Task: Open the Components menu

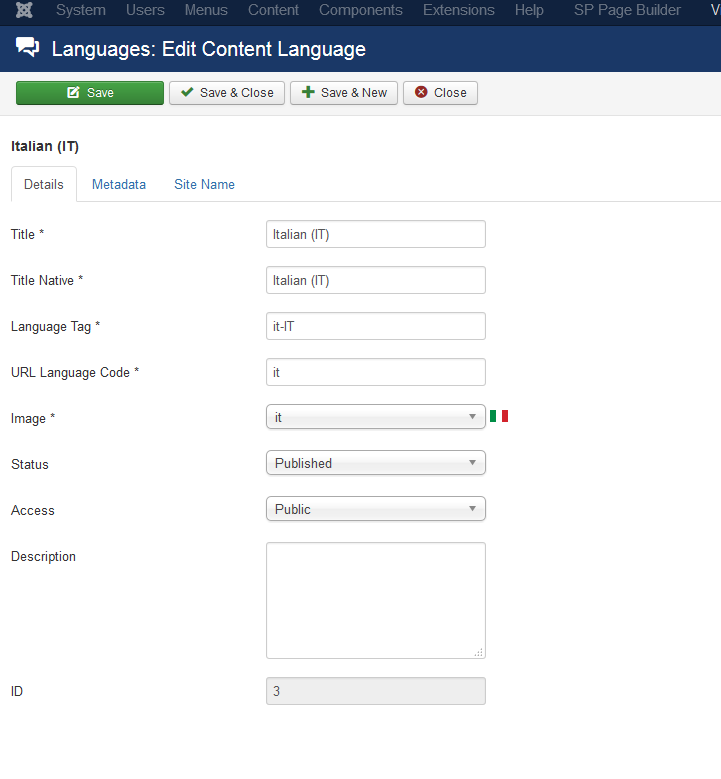Action: (x=361, y=10)
